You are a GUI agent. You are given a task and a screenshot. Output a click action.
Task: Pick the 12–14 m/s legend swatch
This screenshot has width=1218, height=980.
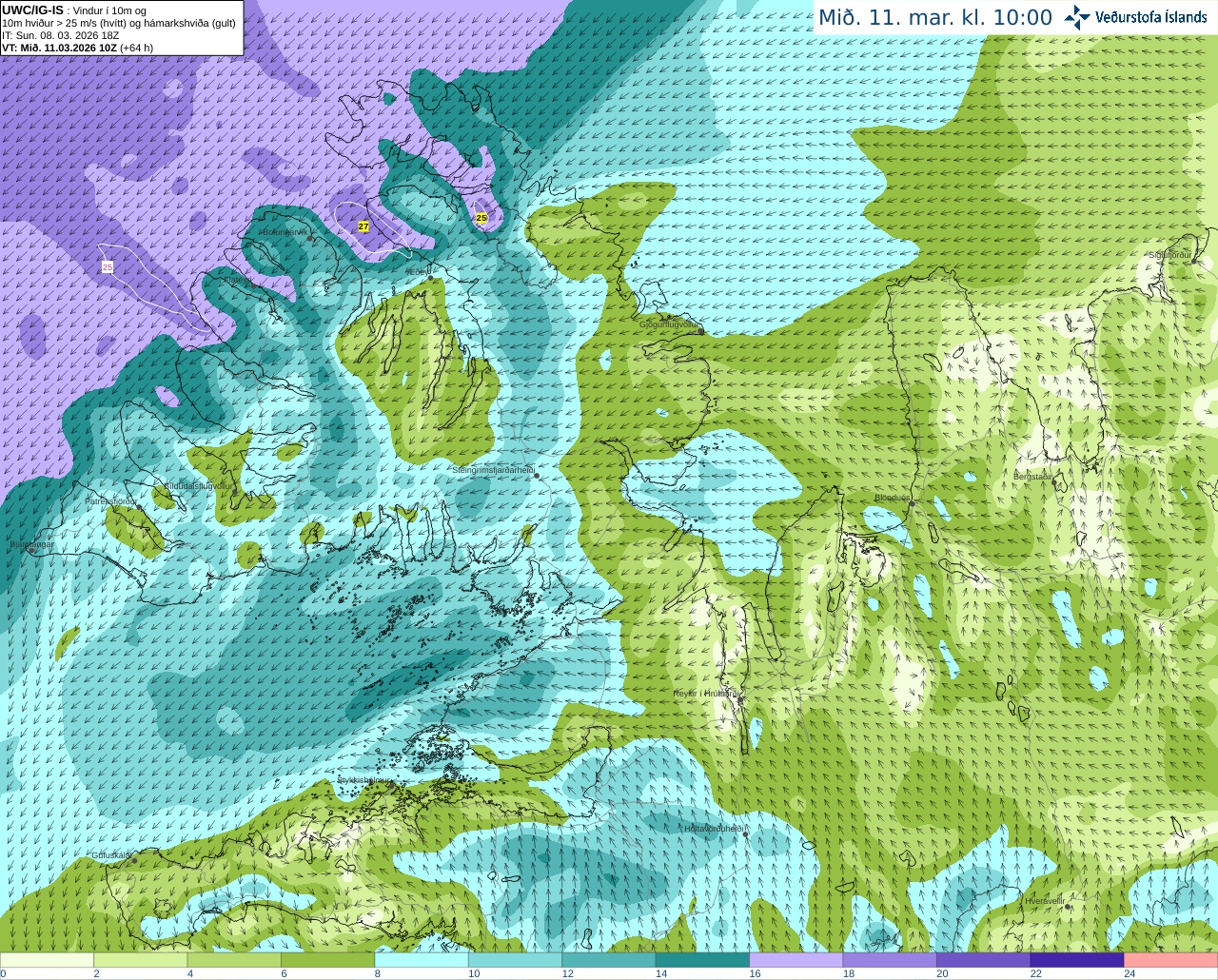(609, 960)
